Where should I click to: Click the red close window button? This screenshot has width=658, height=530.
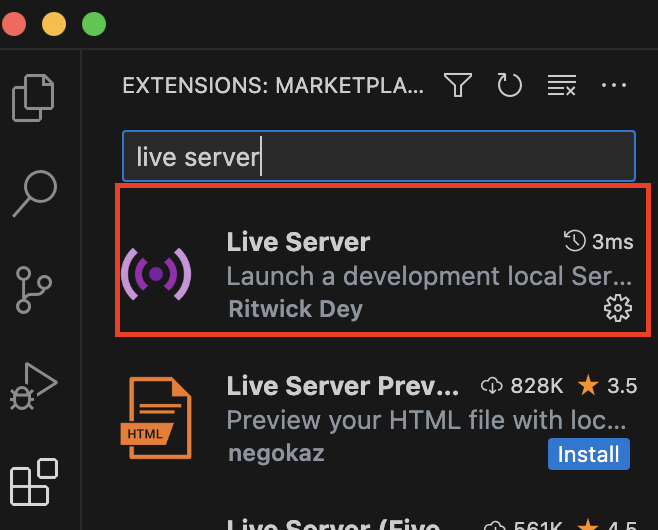[x=14, y=24]
